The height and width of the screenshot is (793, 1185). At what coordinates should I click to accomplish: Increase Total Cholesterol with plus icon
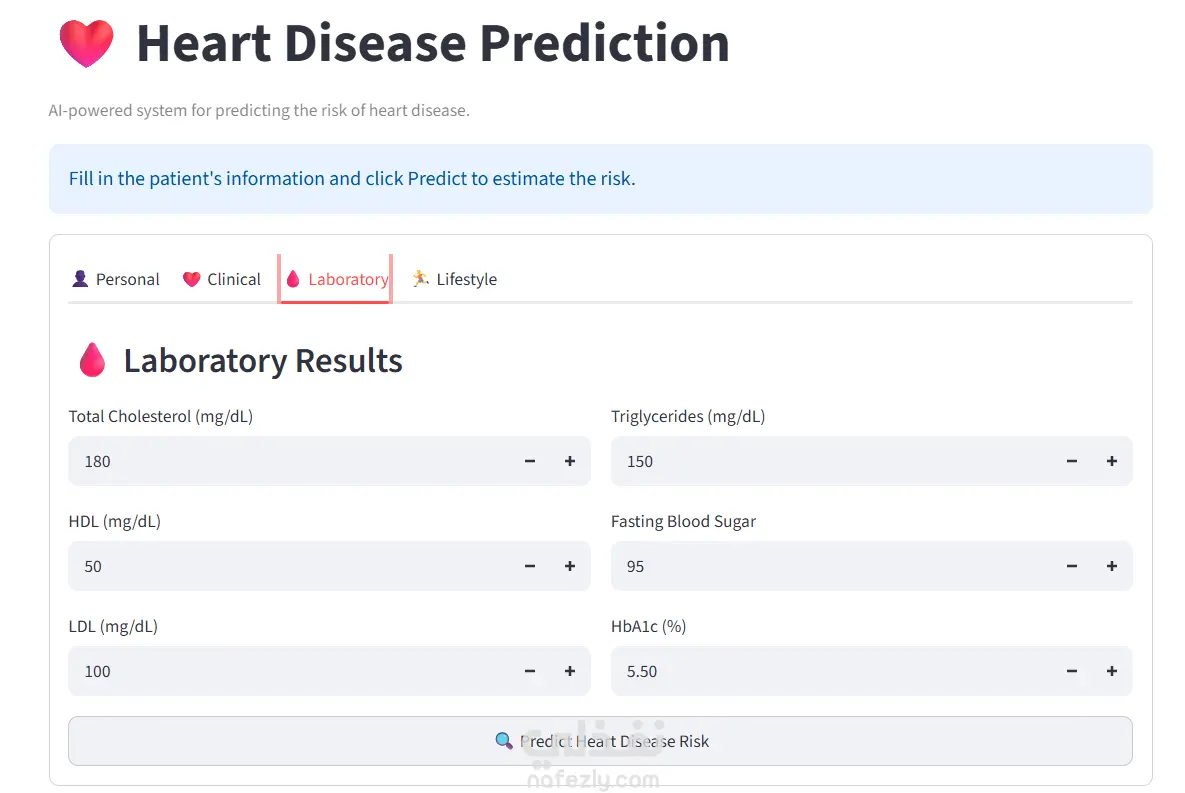(x=570, y=461)
